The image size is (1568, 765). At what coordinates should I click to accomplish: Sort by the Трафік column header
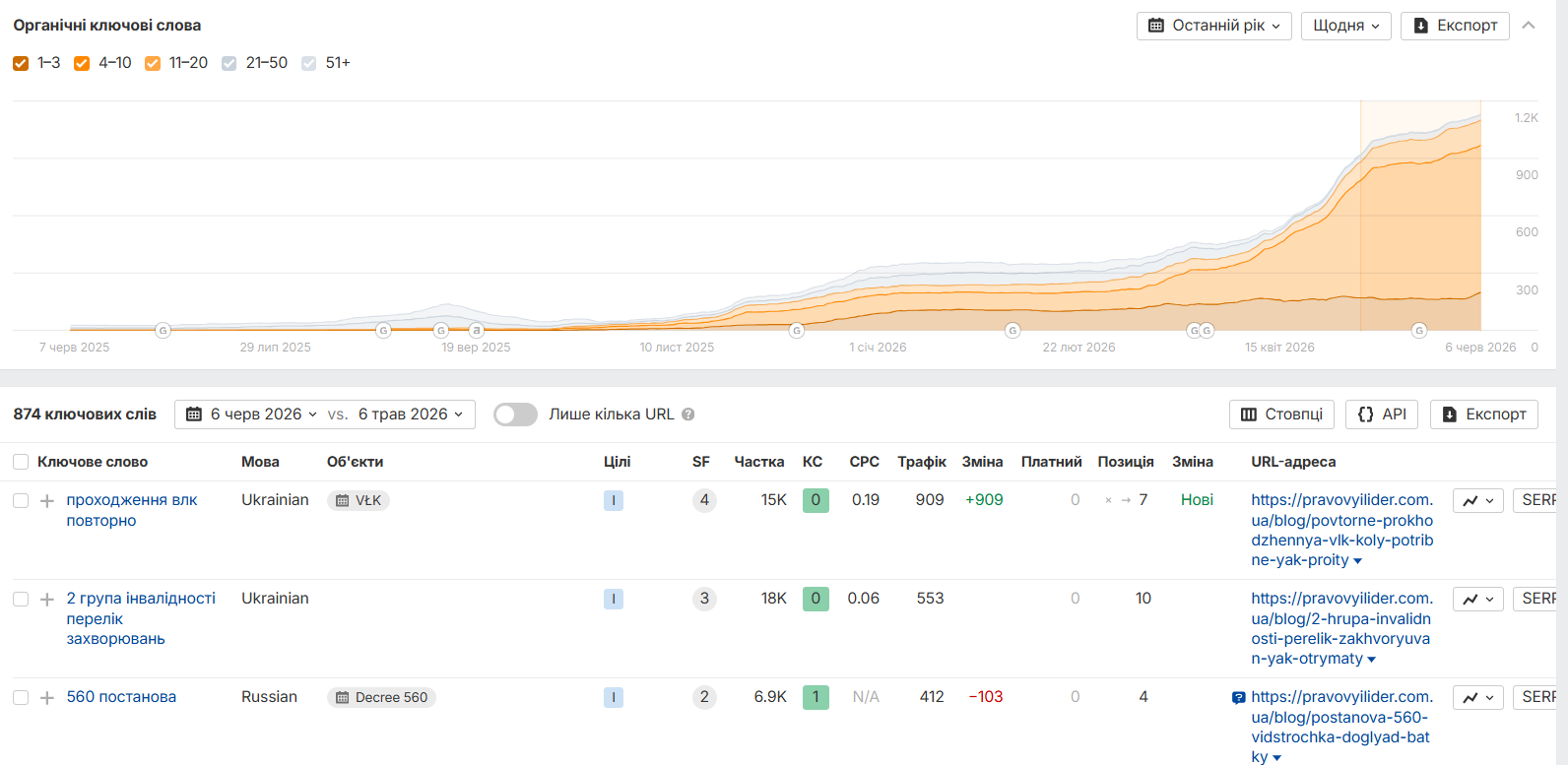[x=922, y=462]
